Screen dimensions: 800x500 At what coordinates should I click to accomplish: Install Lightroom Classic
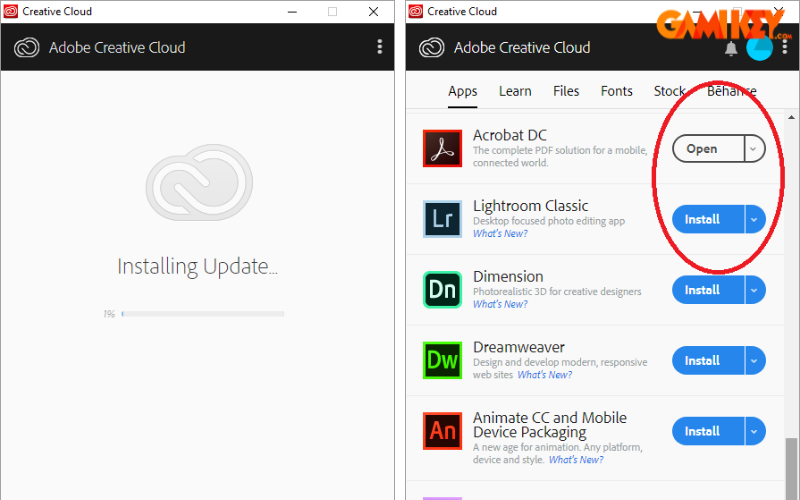(708, 219)
